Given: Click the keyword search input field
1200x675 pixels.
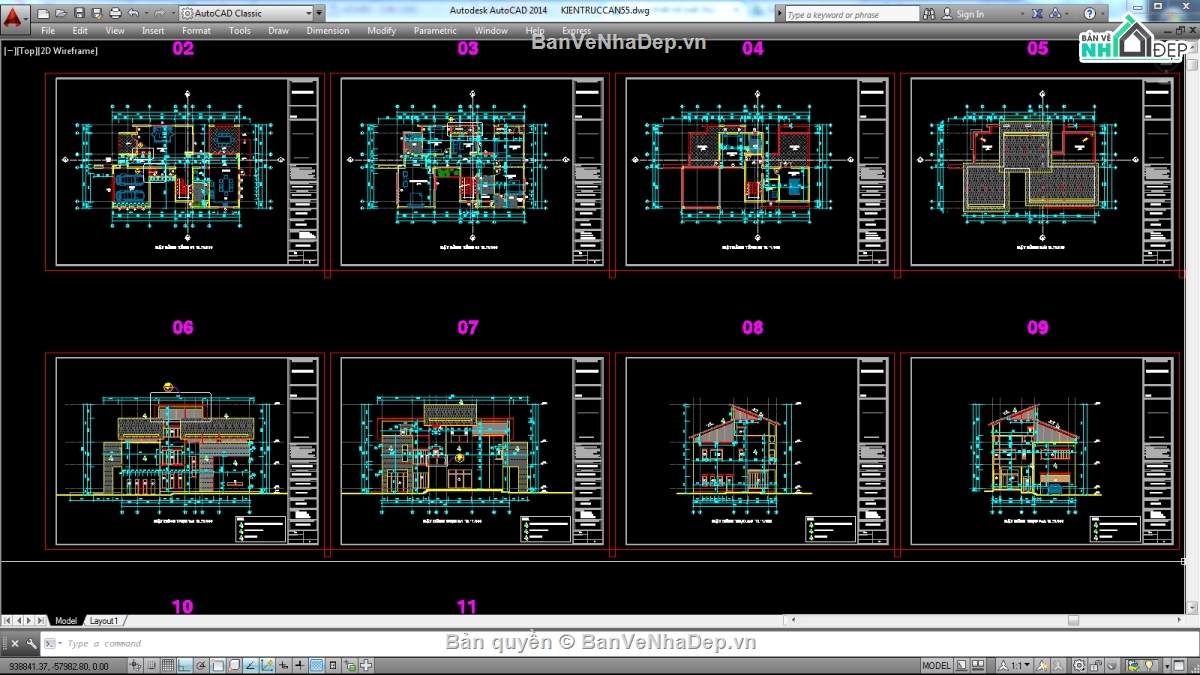Looking at the screenshot, I should [x=850, y=14].
